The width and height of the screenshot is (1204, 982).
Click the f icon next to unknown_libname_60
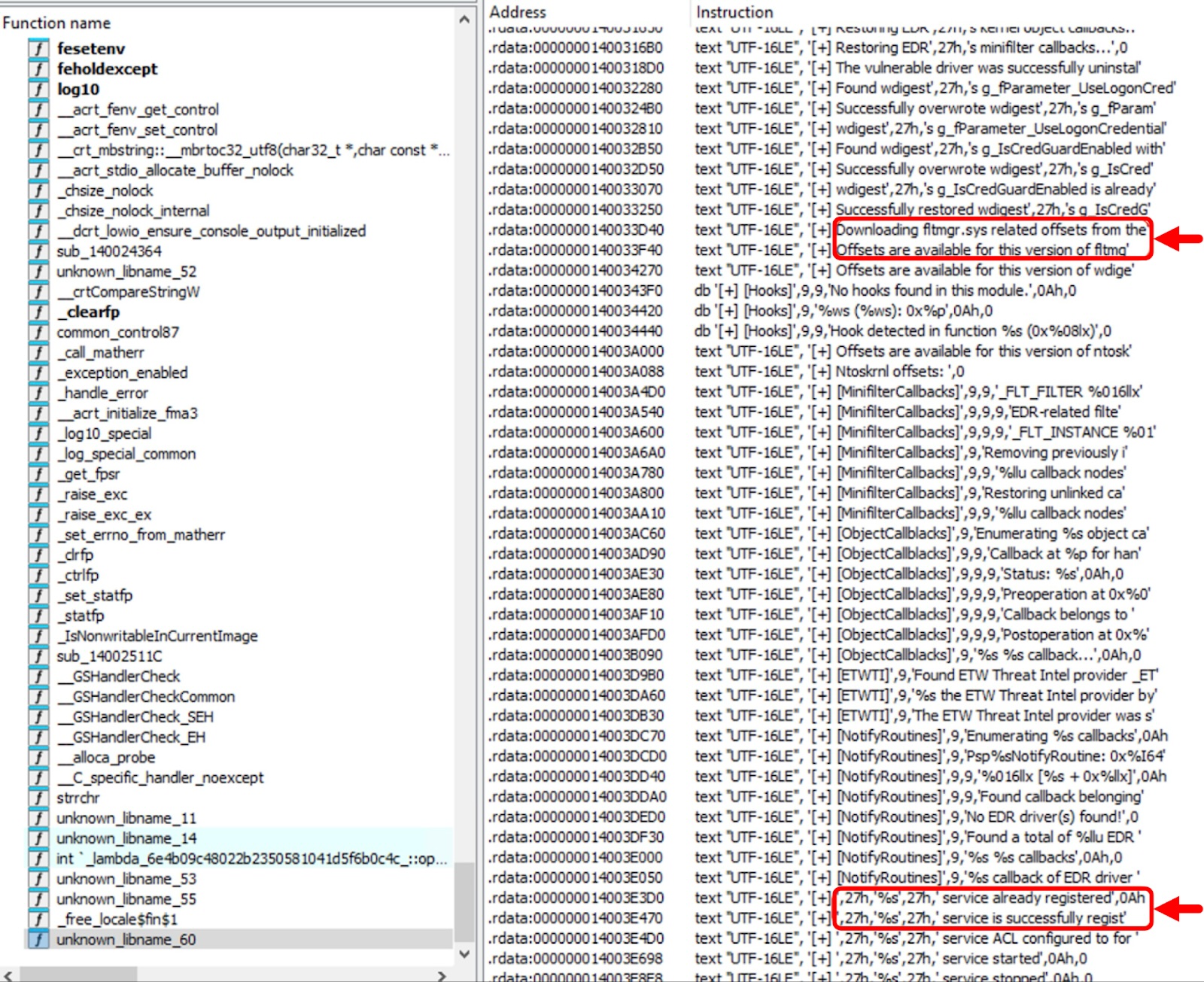38,939
